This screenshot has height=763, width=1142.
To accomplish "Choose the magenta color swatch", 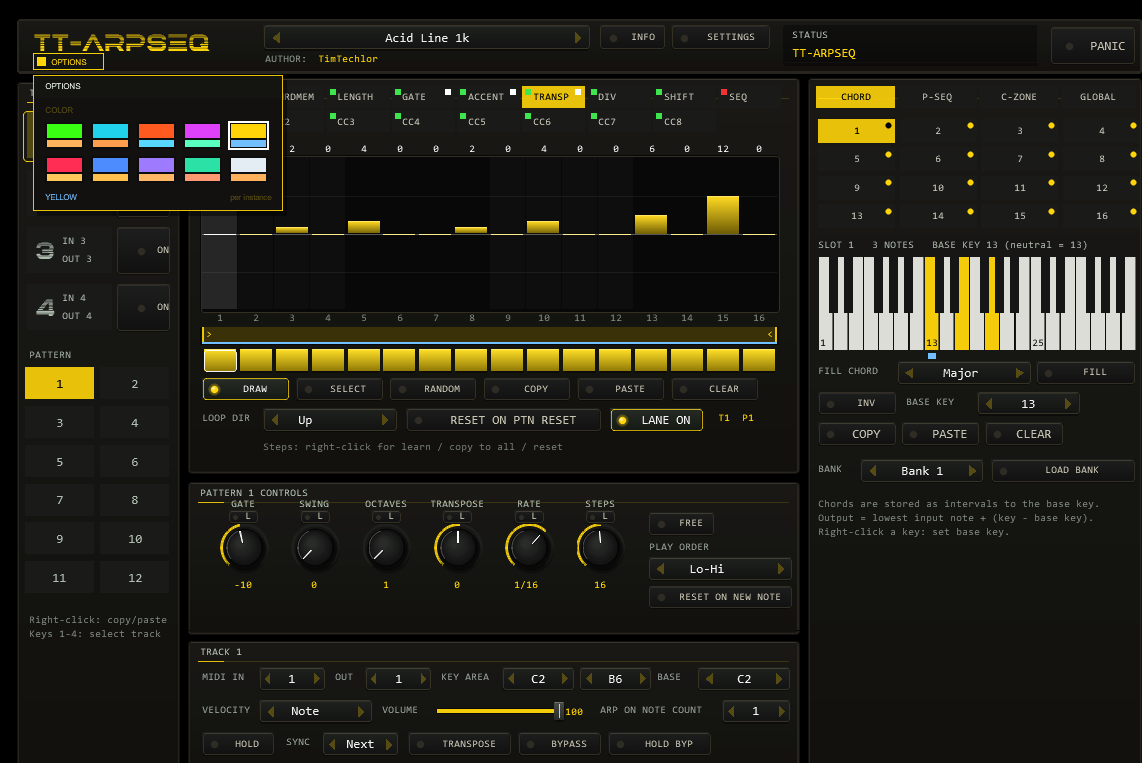I will pyautogui.click(x=202, y=135).
